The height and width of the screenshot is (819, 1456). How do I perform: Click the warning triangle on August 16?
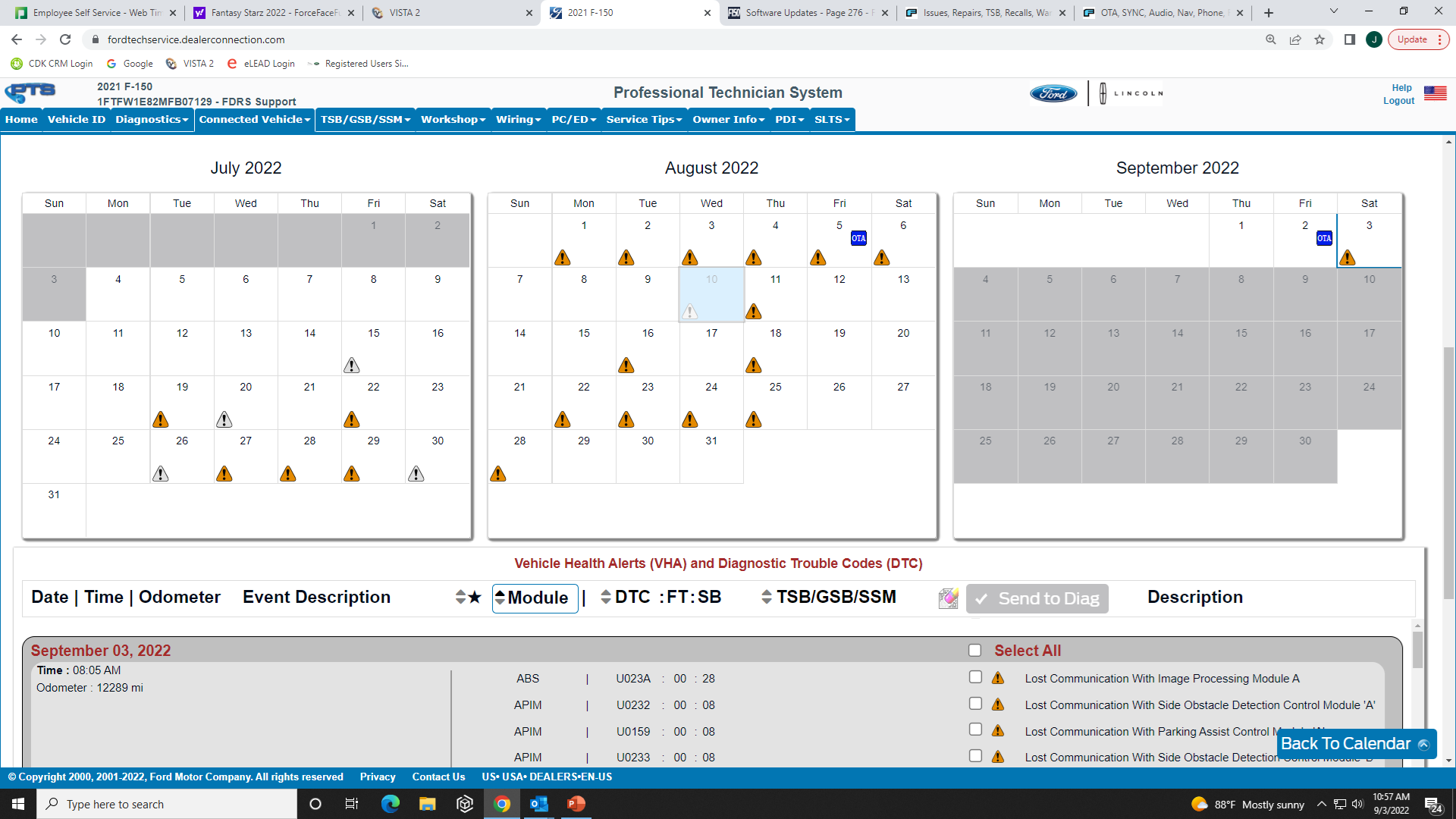click(626, 365)
